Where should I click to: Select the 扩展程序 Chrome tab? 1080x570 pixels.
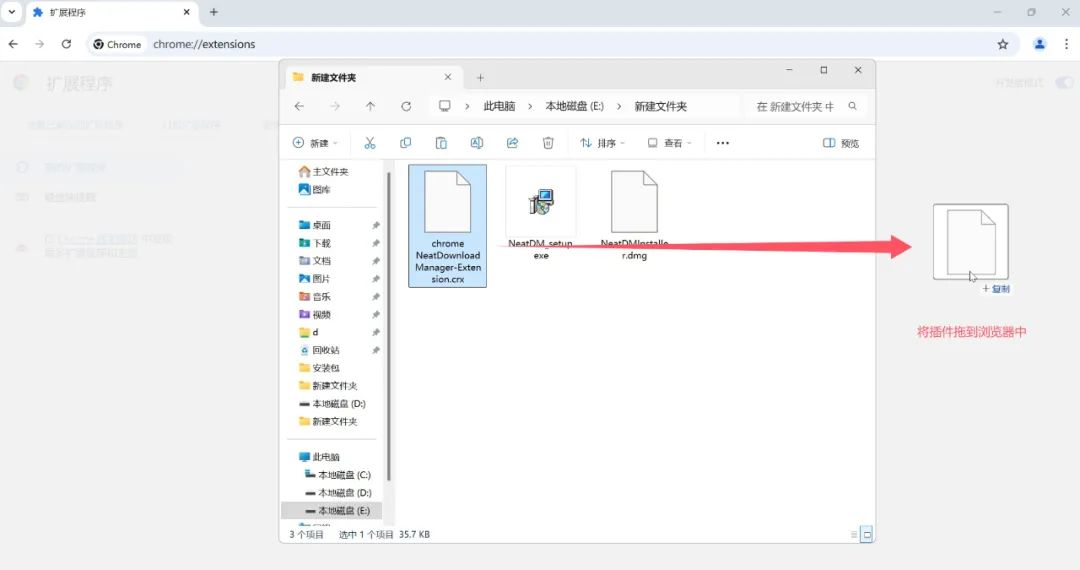click(x=112, y=12)
